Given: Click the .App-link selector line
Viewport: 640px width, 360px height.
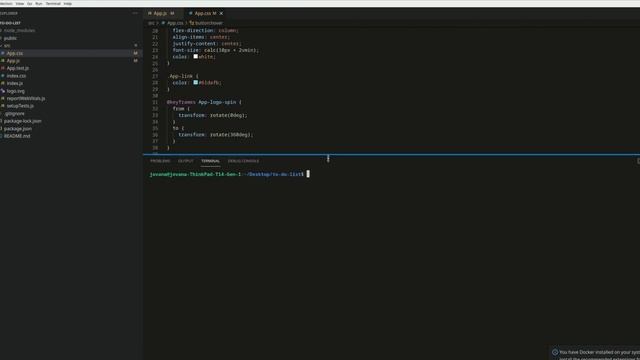Looking at the screenshot, I should 184,76.
